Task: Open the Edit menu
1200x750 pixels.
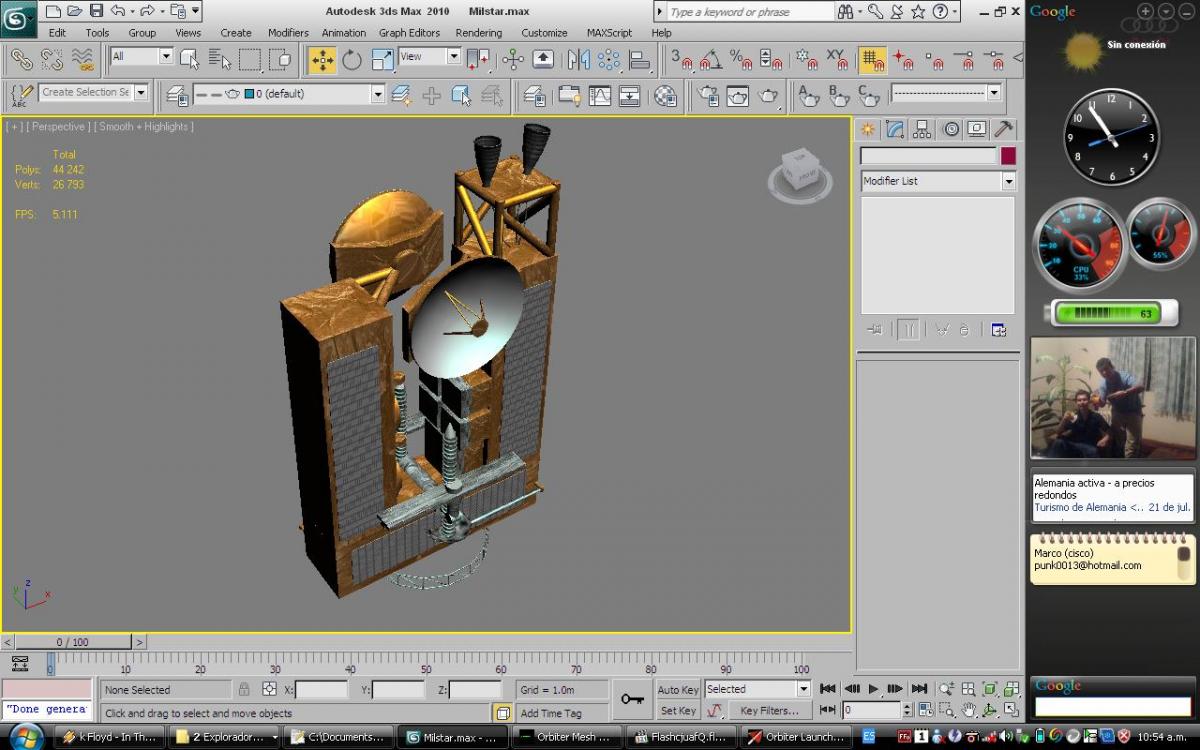Action: pyautogui.click(x=57, y=33)
